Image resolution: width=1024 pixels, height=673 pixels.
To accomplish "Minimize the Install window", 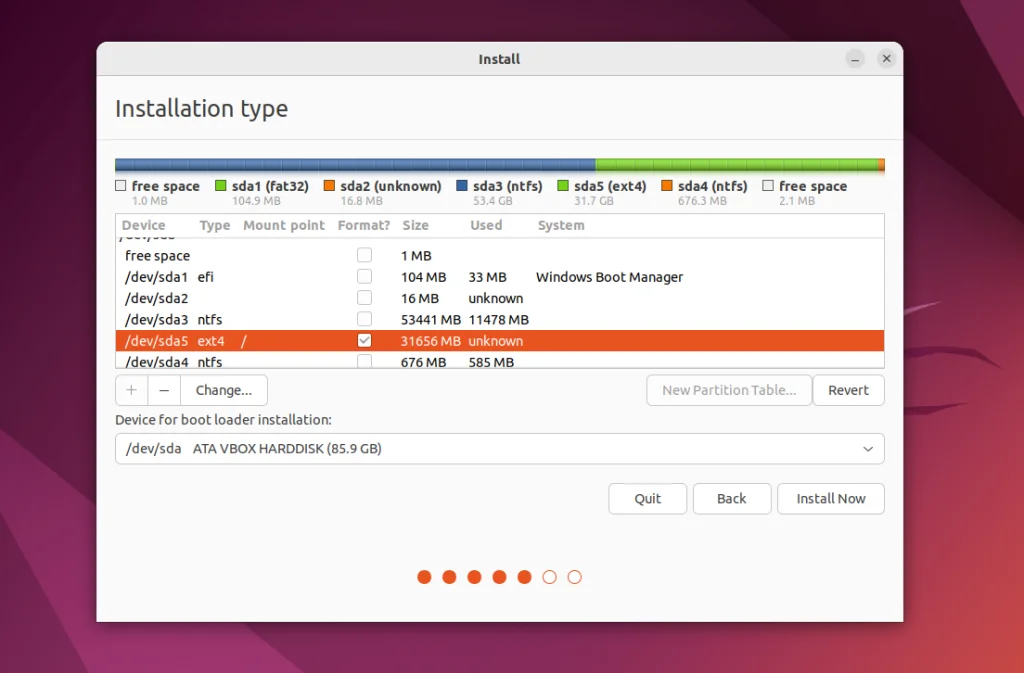I will tap(854, 59).
